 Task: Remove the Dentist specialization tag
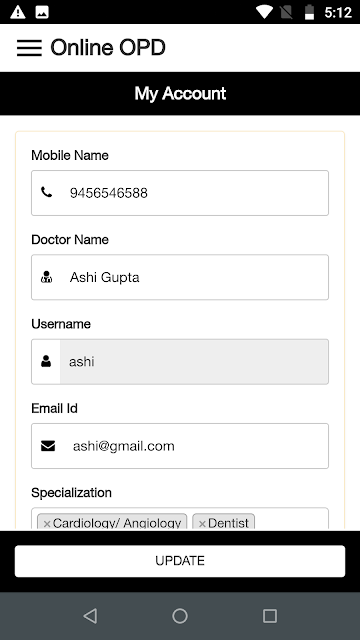coord(202,524)
